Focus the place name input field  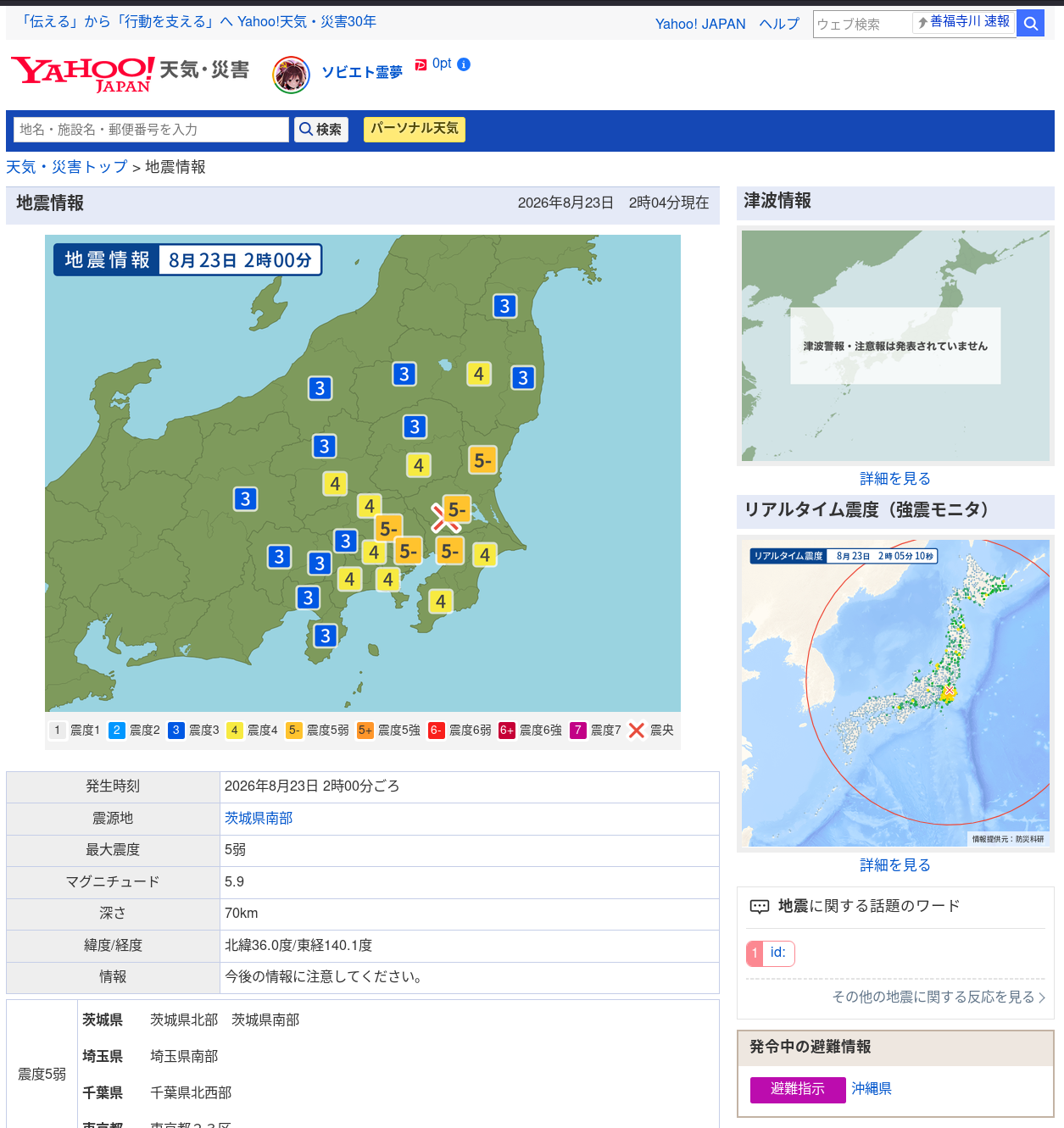(151, 130)
